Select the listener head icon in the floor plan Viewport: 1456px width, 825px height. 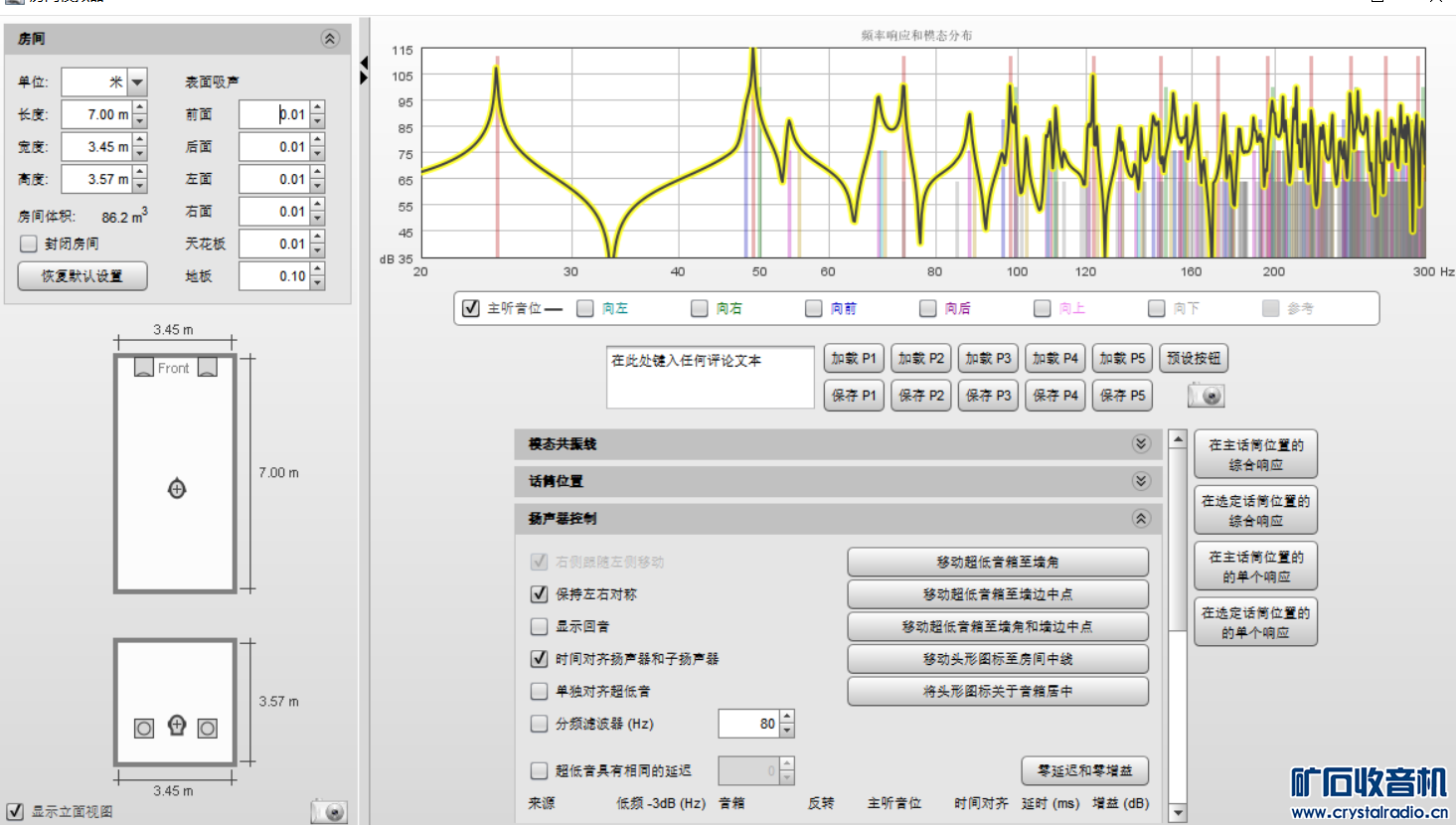(x=177, y=489)
